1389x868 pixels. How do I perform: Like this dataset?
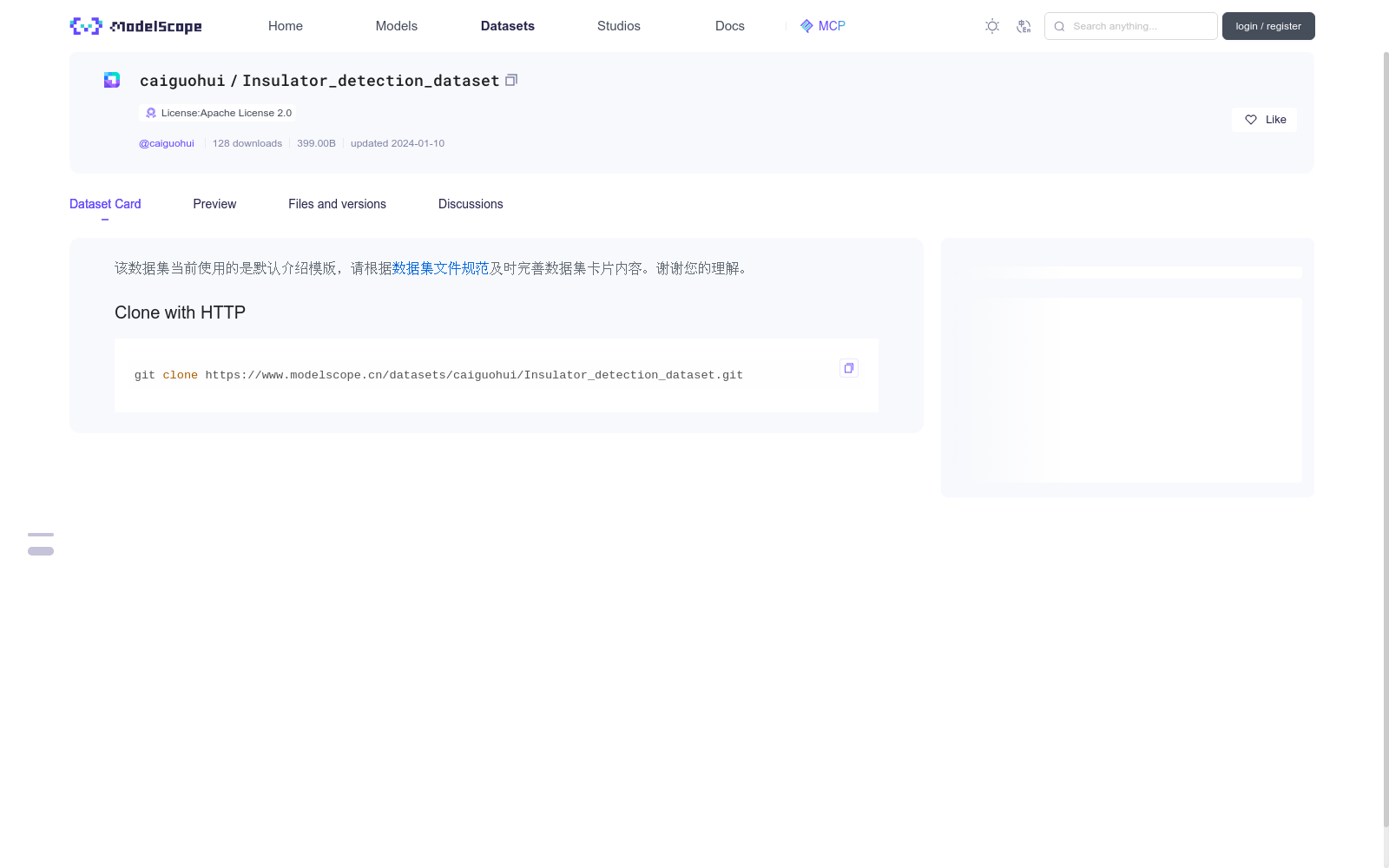click(1264, 120)
